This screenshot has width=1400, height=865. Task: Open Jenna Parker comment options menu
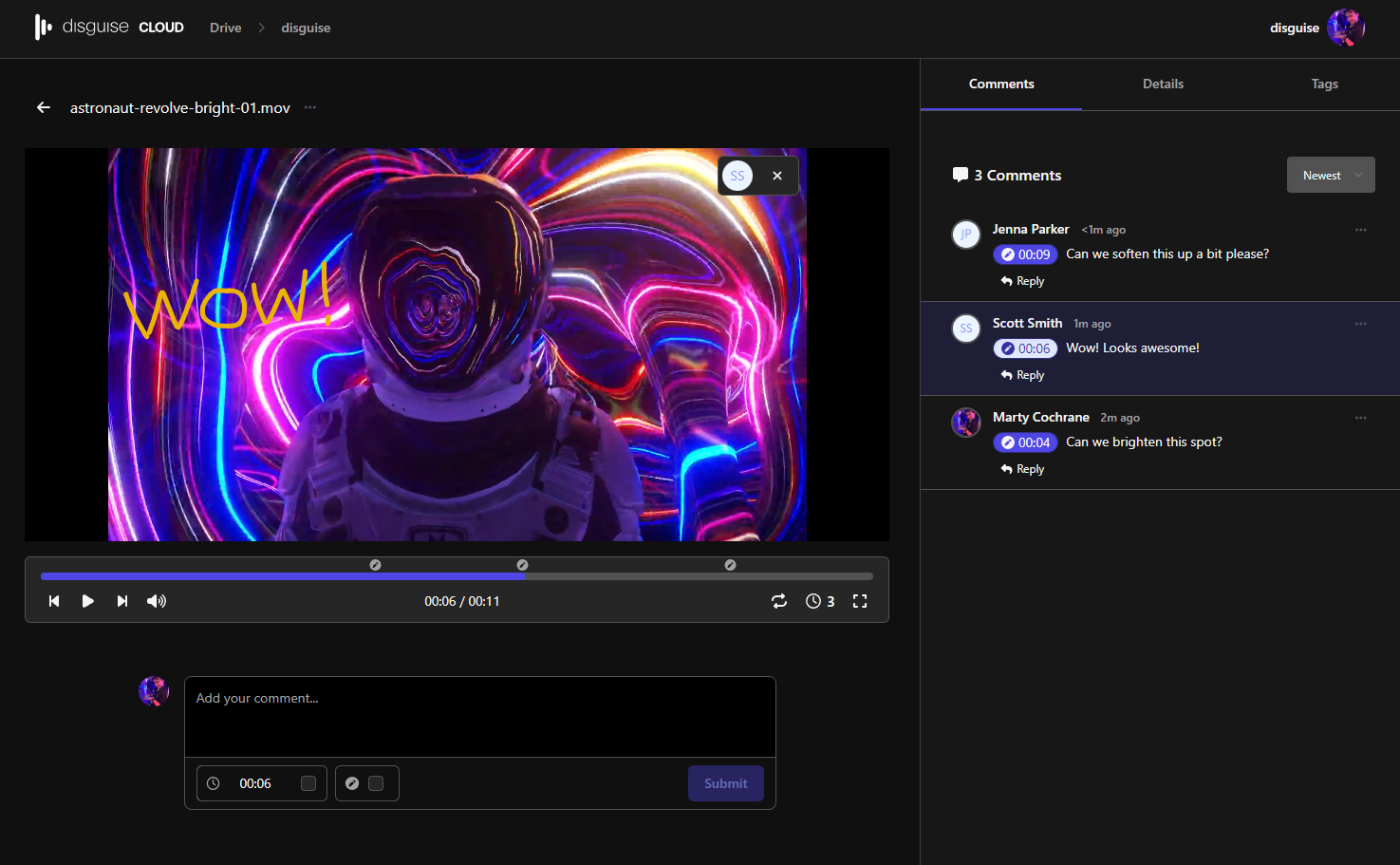pyautogui.click(x=1360, y=230)
